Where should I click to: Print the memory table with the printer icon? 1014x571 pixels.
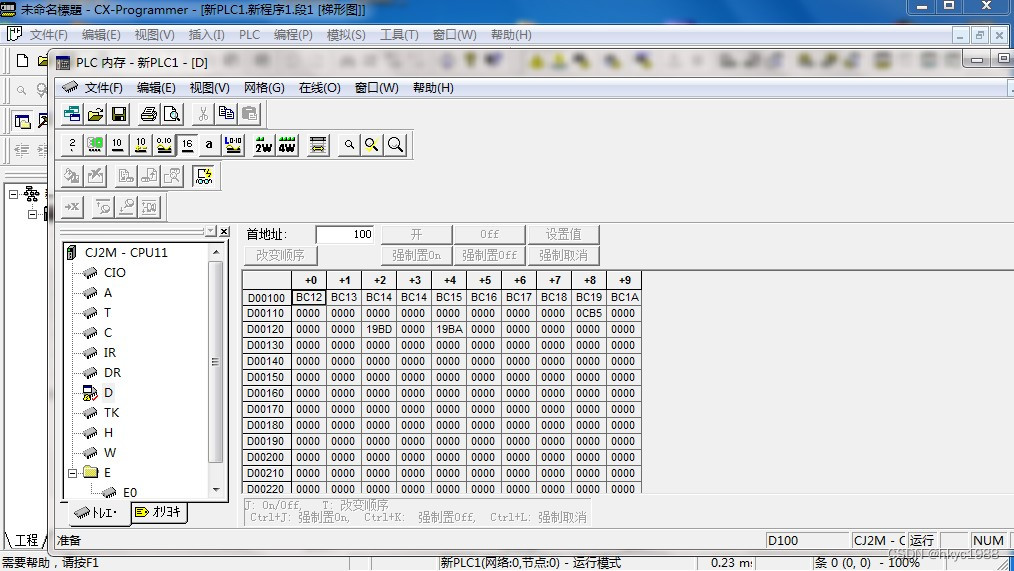[x=149, y=114]
